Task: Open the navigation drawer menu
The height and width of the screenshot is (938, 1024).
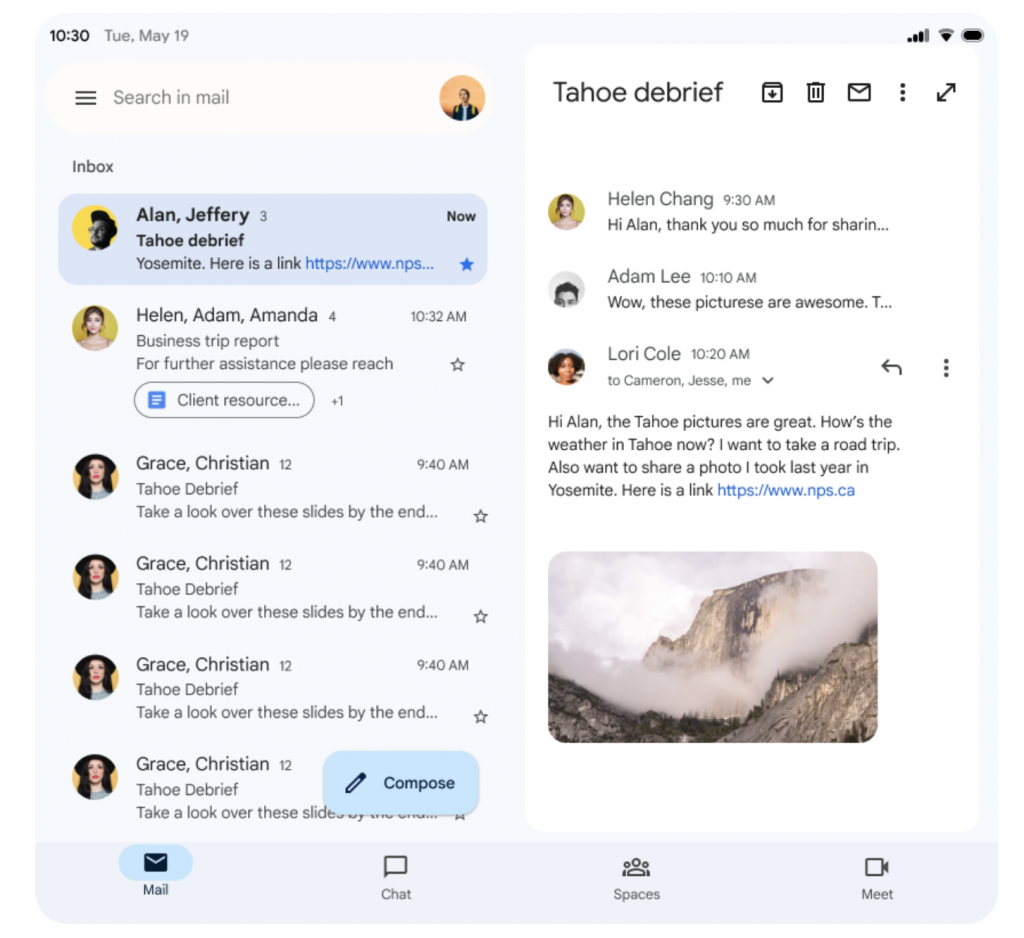Action: (x=86, y=97)
